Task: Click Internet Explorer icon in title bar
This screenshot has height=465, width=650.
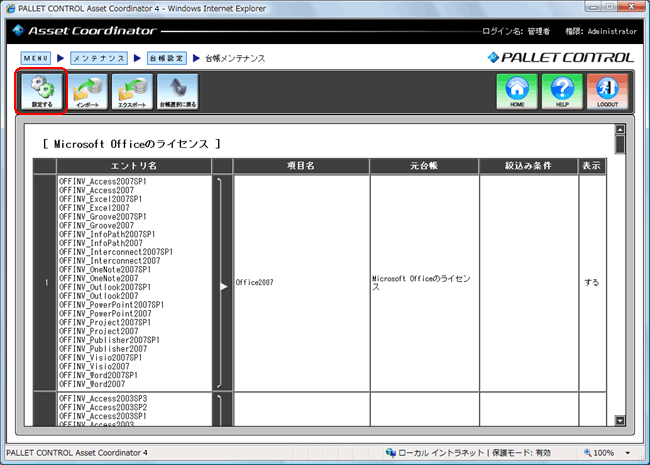Action: [10, 8]
